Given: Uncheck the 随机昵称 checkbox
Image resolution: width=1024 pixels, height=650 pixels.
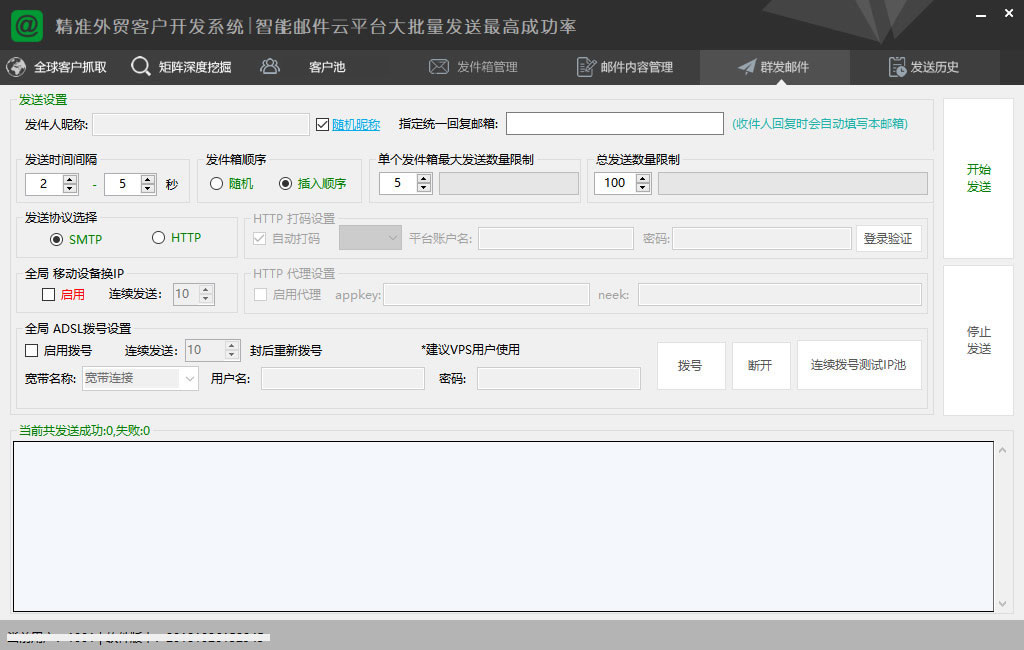Looking at the screenshot, I should 322,125.
